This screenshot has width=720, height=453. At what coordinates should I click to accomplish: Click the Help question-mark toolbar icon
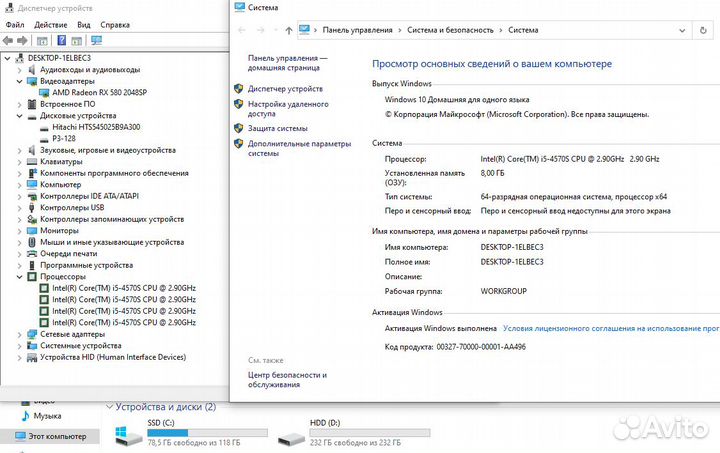(x=62, y=41)
